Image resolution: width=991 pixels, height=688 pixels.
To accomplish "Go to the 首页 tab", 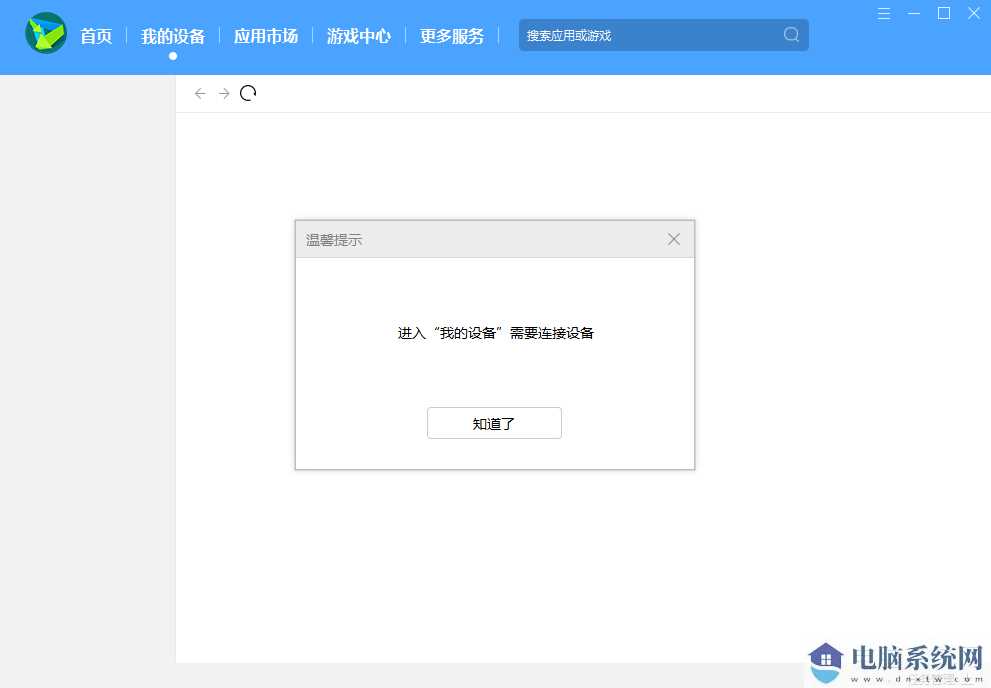I will coord(96,36).
